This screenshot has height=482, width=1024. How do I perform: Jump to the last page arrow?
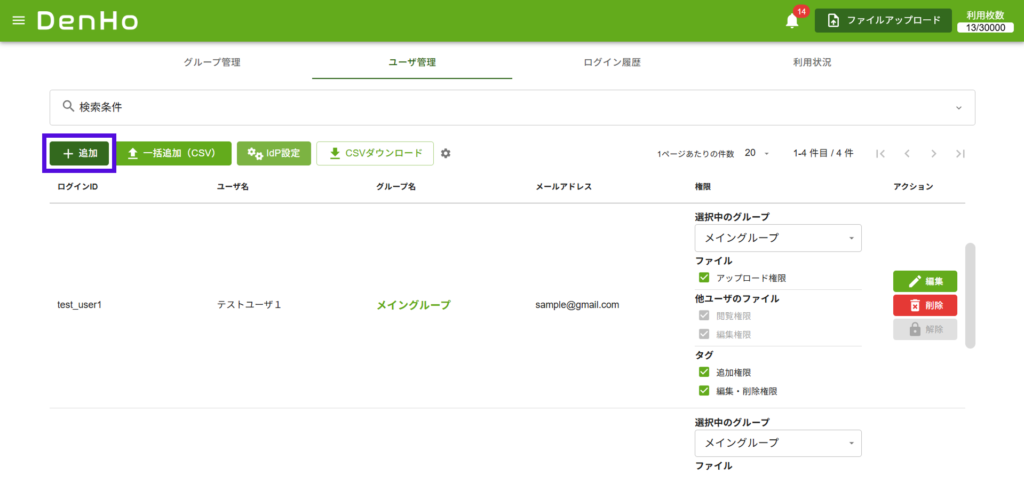click(960, 153)
